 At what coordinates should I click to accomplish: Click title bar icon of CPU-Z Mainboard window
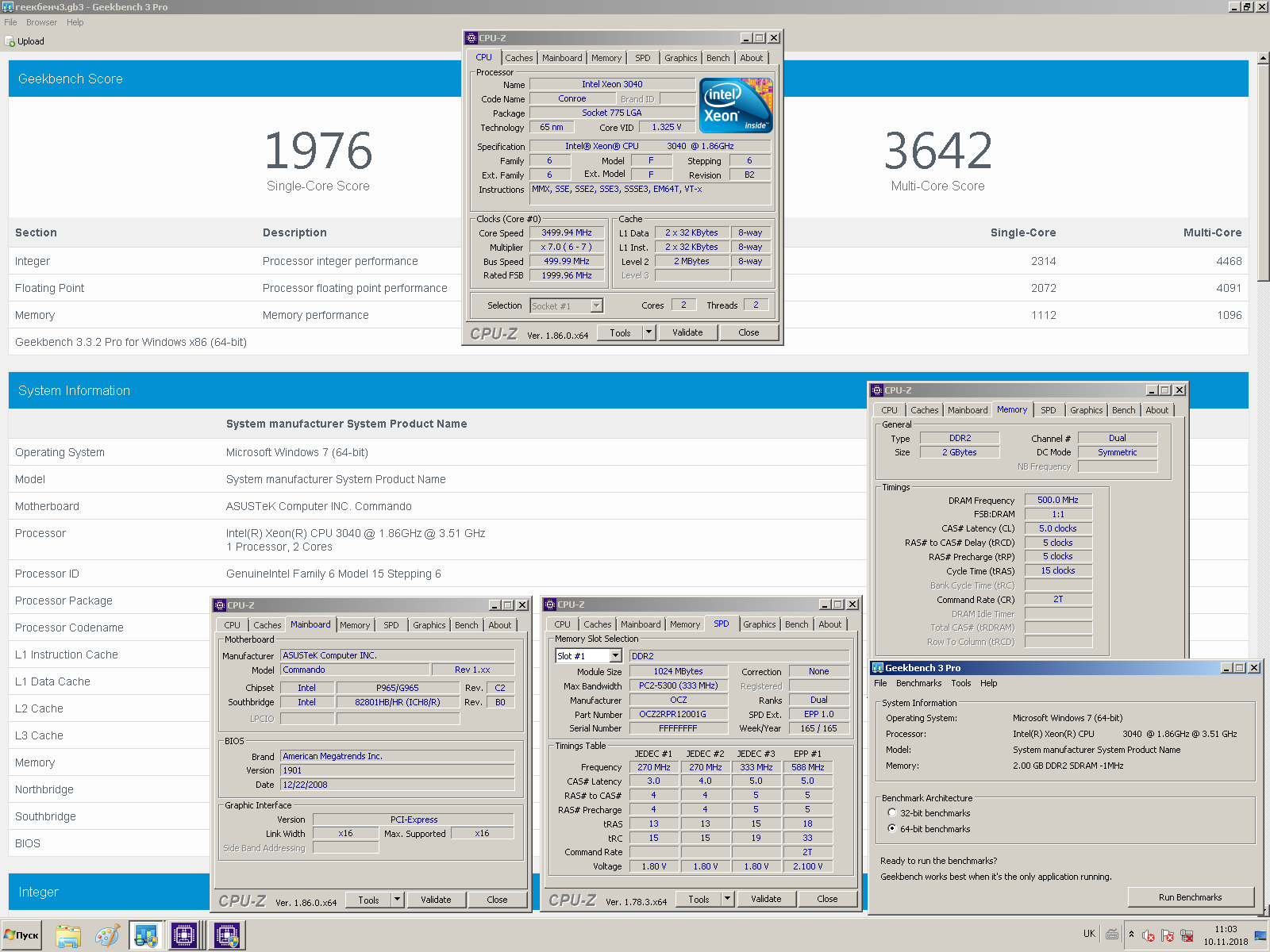point(220,605)
